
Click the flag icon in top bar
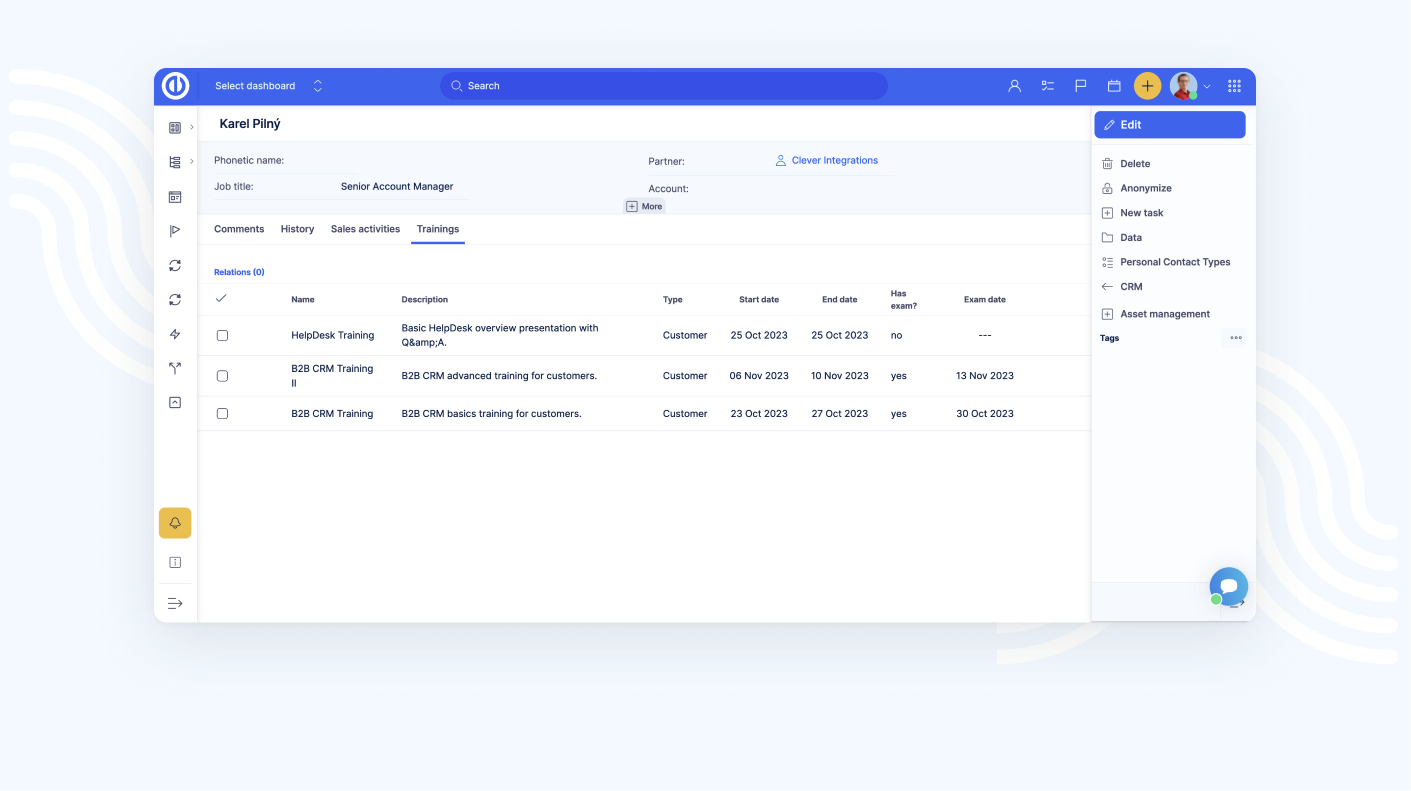click(1081, 86)
